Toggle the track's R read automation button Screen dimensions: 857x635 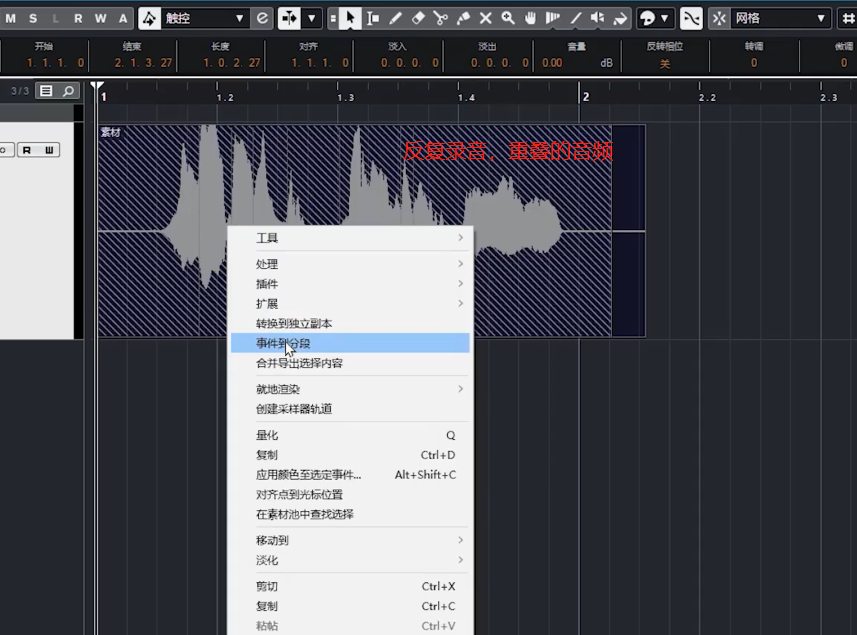pyautogui.click(x=27, y=150)
